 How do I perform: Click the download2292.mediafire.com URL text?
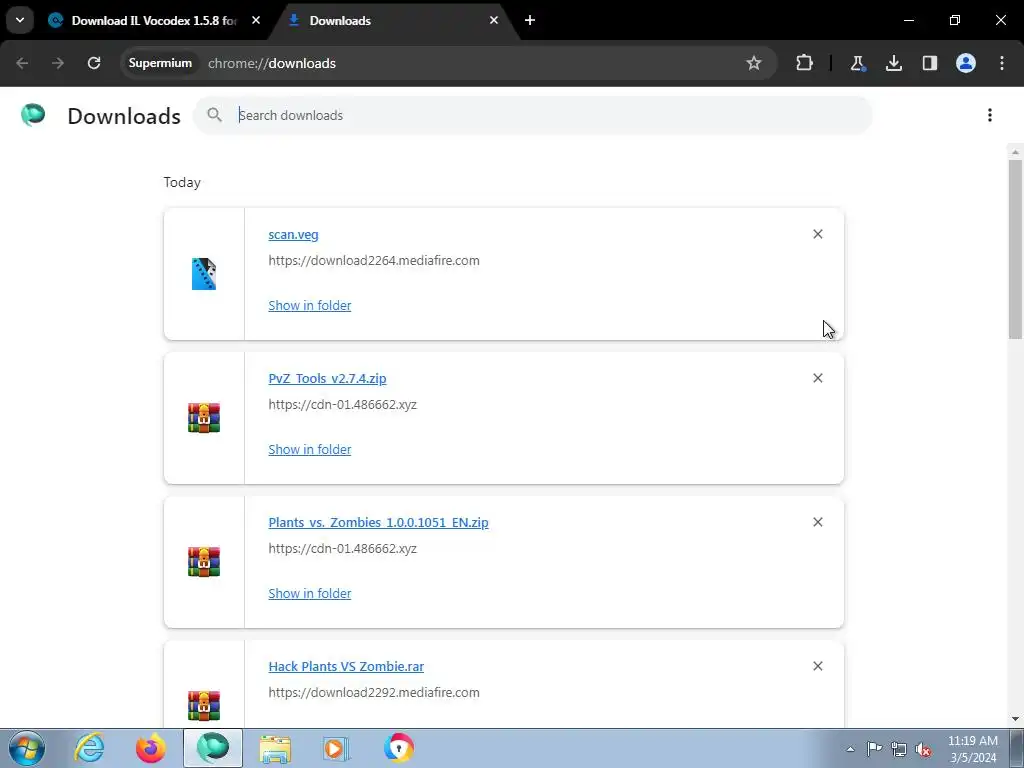(374, 693)
